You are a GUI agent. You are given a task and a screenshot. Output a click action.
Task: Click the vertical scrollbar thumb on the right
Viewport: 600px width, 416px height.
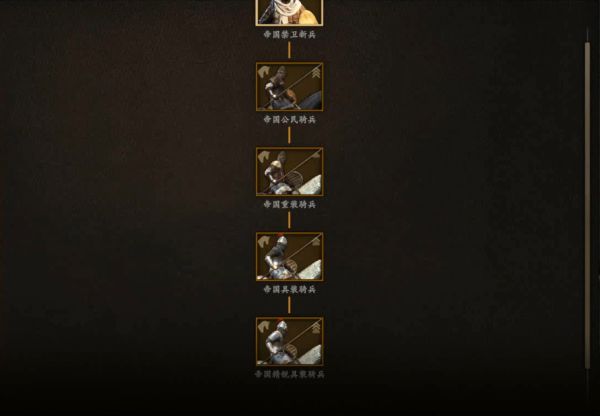coord(587,206)
